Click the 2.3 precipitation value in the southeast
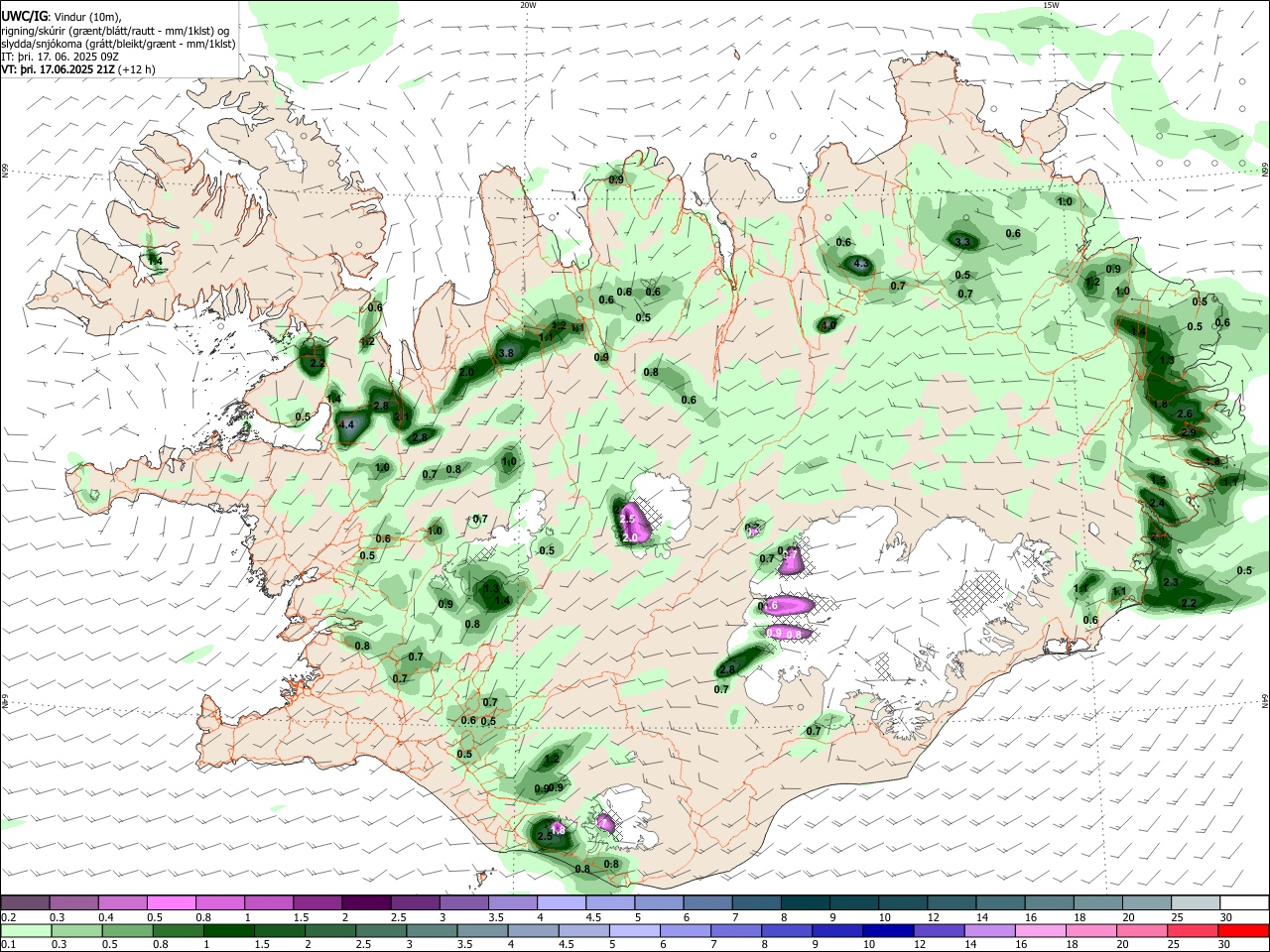Screen dimensions: 1270x952 coord(1170,582)
